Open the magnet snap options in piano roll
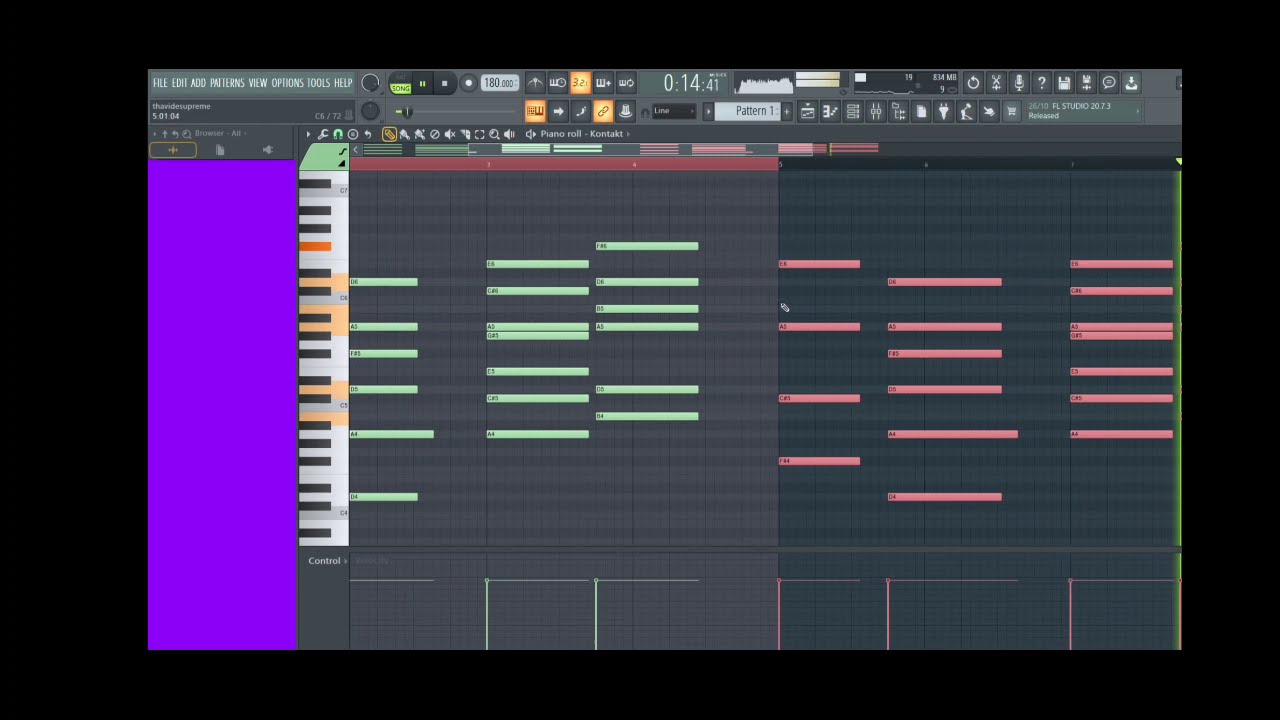 click(x=338, y=134)
